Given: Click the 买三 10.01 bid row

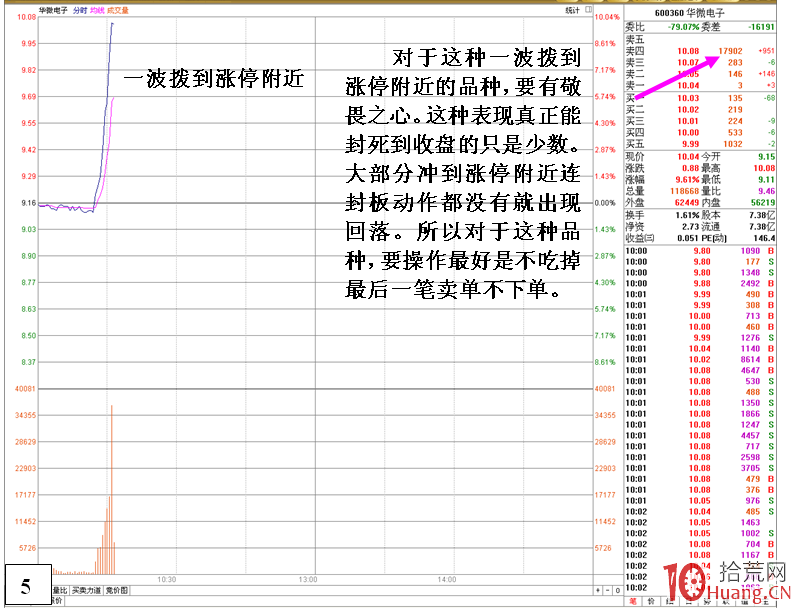Looking at the screenshot, I should [700, 121].
